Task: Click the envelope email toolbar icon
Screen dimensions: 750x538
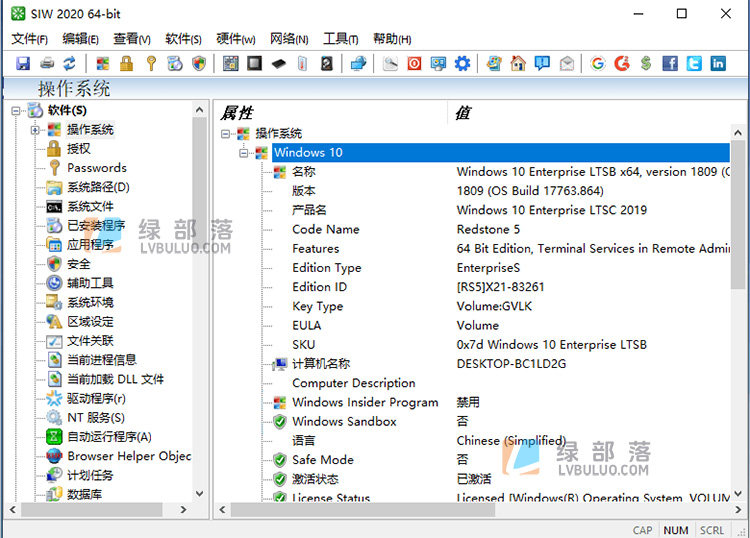Action: tap(567, 63)
